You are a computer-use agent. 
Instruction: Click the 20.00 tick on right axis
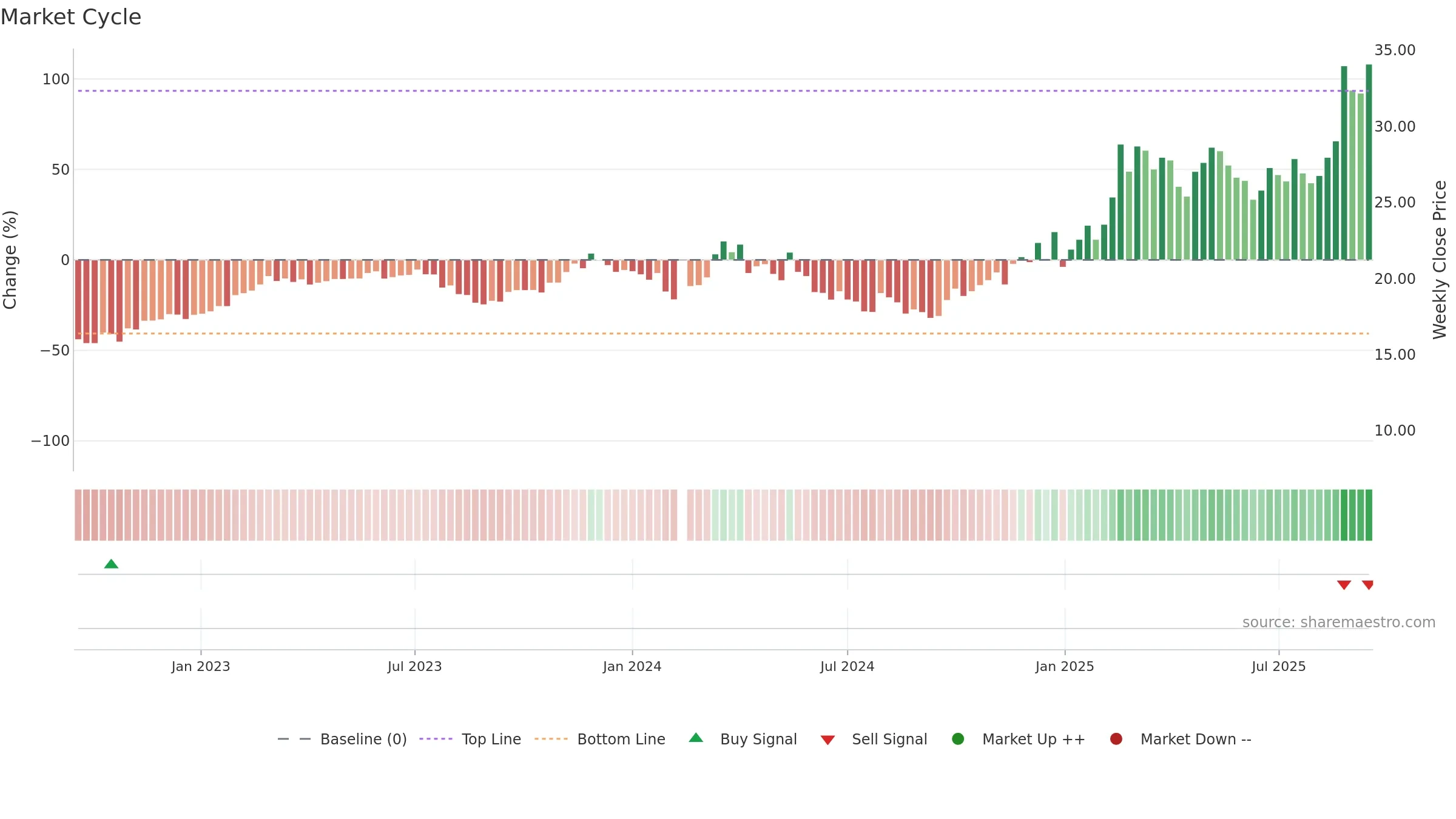1395,279
